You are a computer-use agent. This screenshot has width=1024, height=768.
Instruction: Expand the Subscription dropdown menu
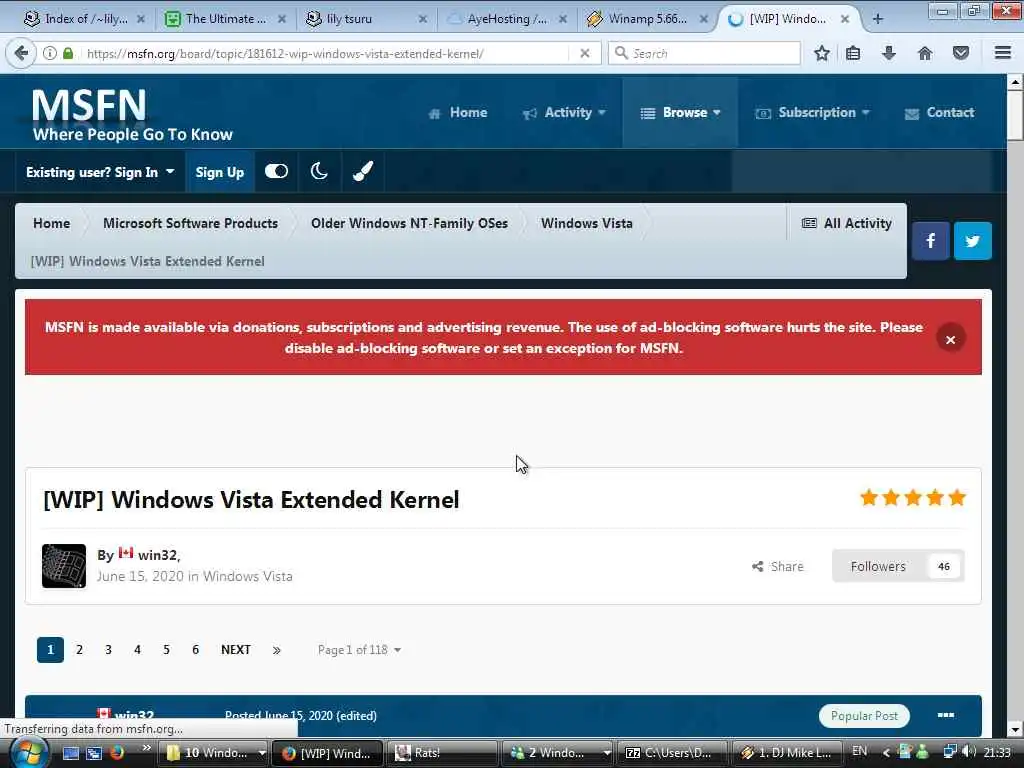pos(813,112)
